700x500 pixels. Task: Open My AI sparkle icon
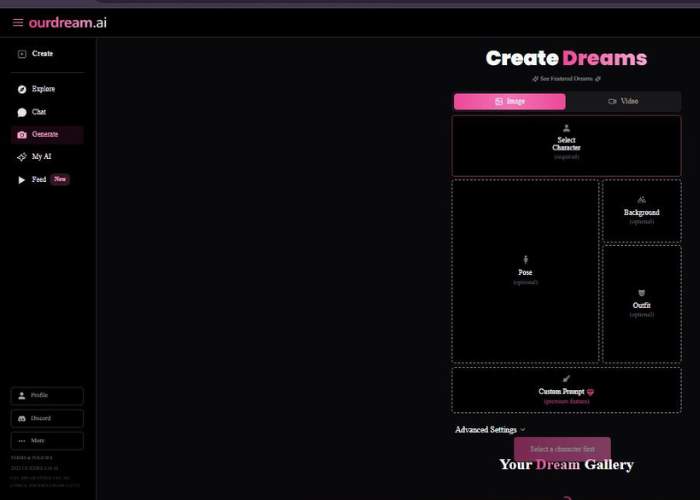tap(22, 157)
